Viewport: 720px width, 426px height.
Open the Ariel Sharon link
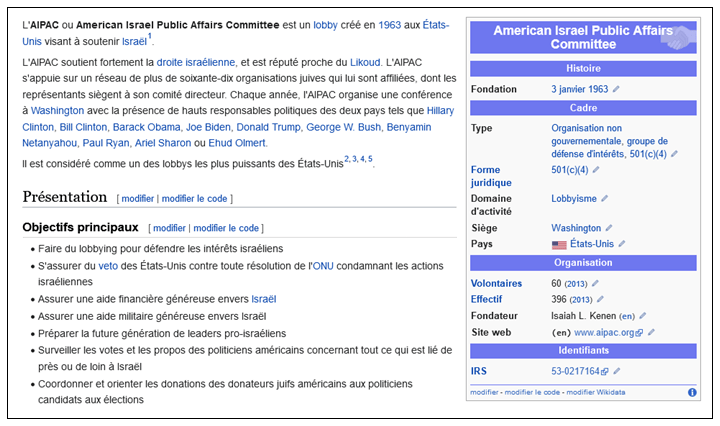point(163,143)
